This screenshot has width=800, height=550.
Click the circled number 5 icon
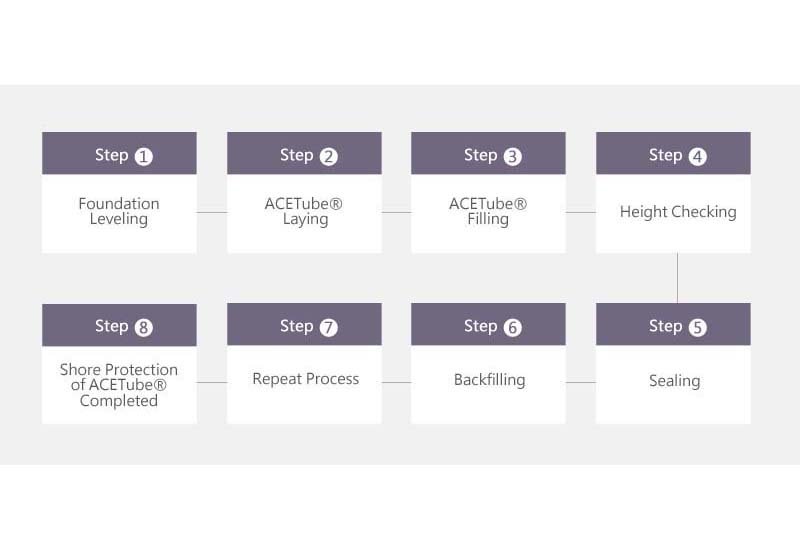point(697,327)
